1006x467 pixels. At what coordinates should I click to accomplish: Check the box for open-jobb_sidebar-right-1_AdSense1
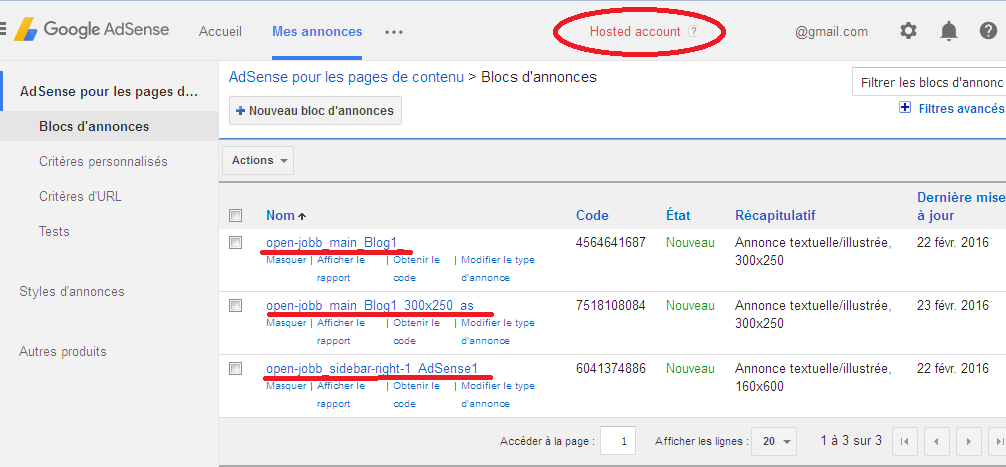(x=235, y=368)
